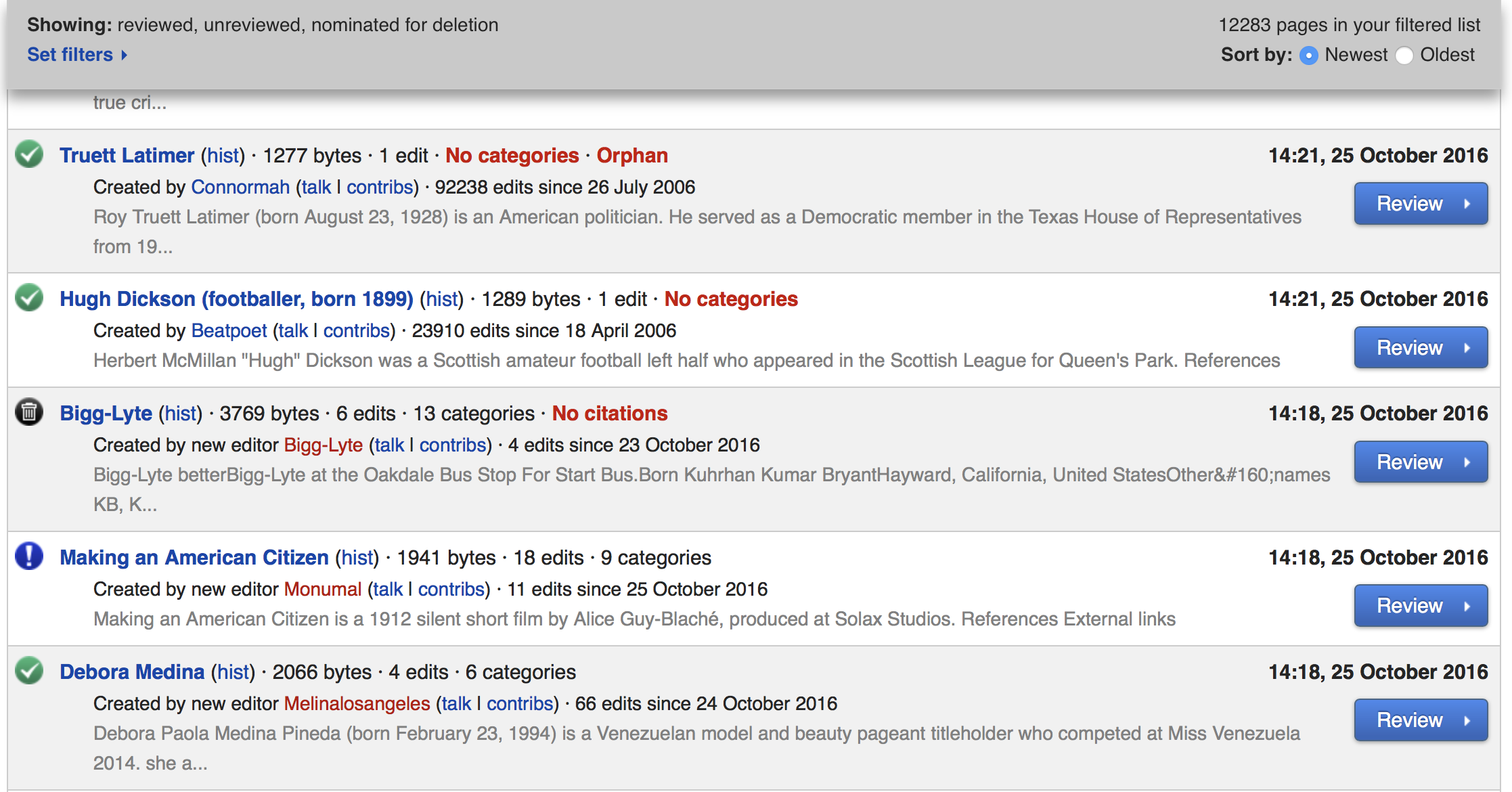Review the Bigg-Lyte page
Screen dimensions: 1512x792
point(1421,462)
